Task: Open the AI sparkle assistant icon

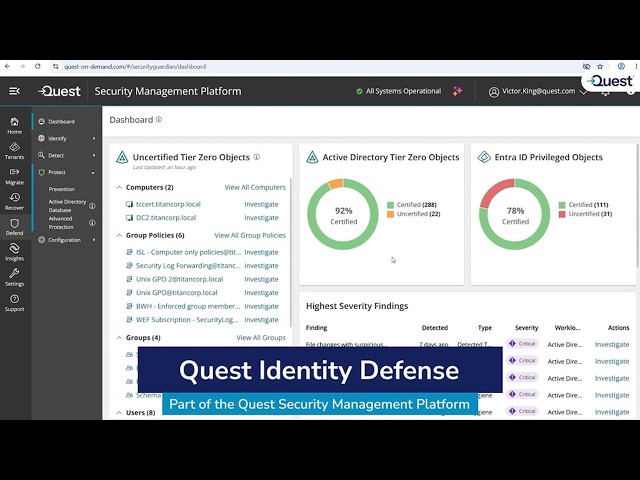Action: tap(457, 91)
